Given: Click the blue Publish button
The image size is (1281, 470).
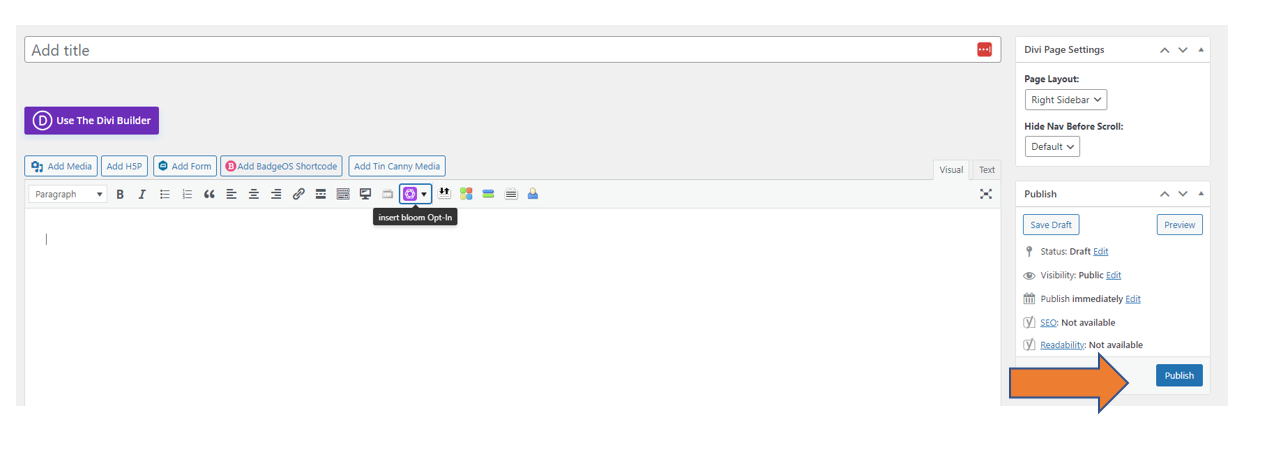Looking at the screenshot, I should tap(1179, 375).
